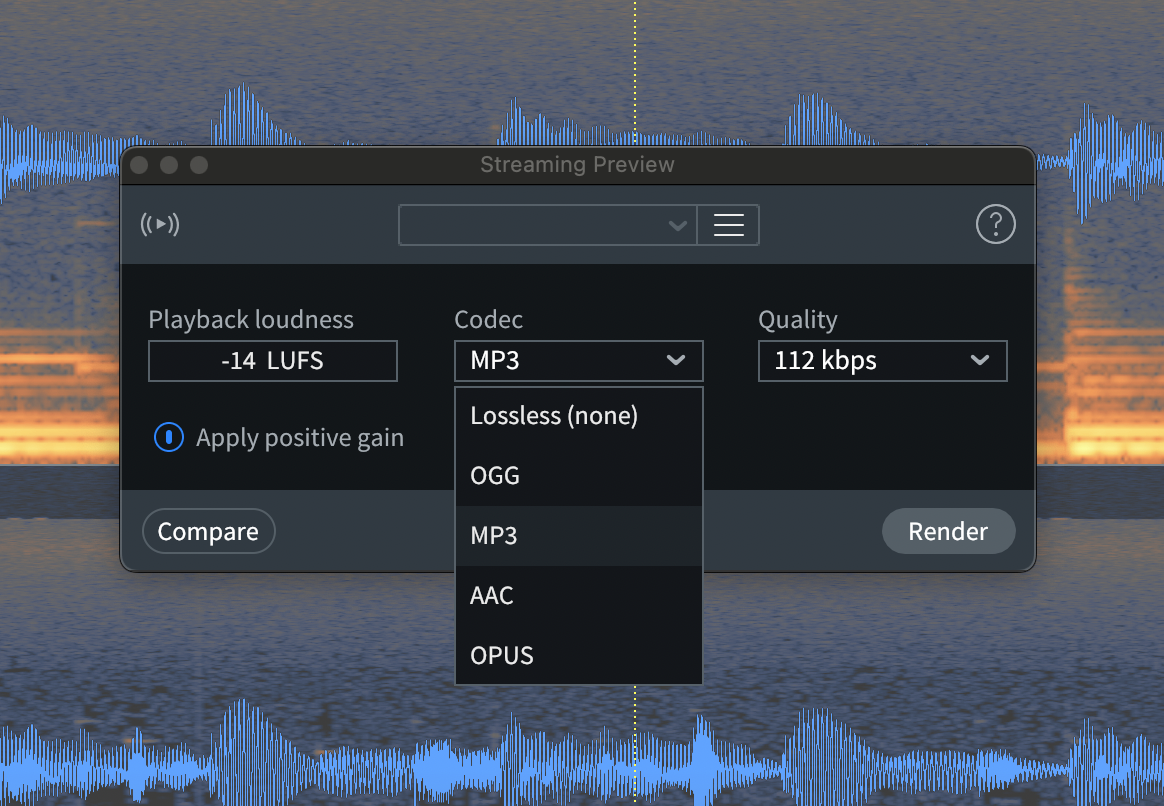Pick the MP3 entry in codec list
This screenshot has width=1164, height=806.
click(x=578, y=536)
